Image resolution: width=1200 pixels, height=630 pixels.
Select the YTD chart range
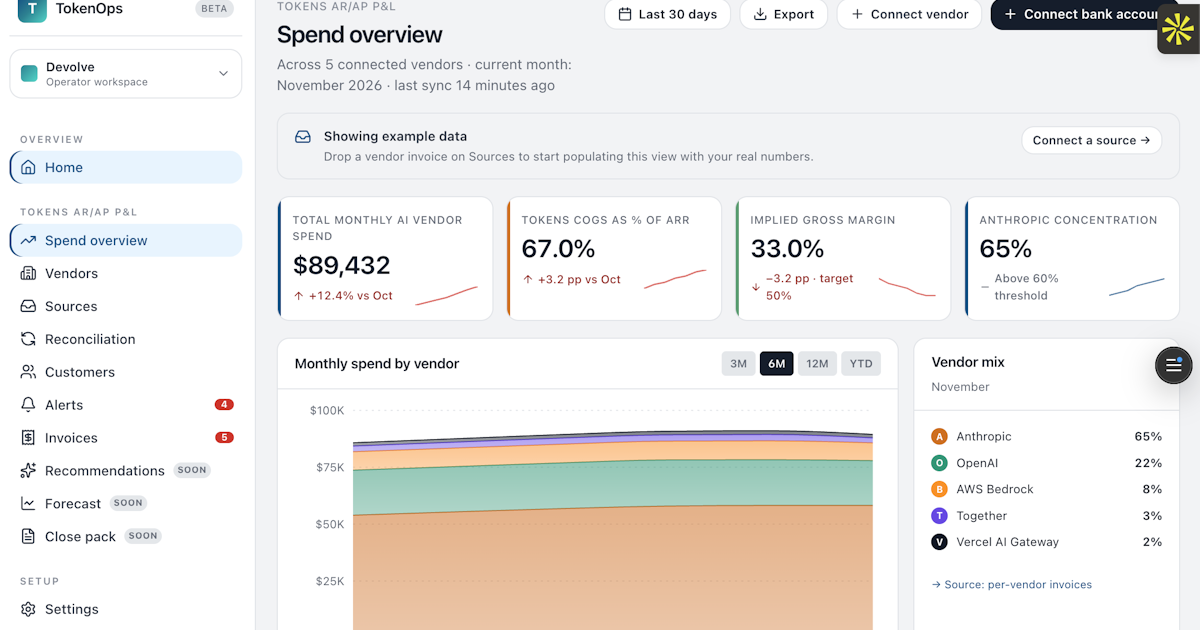pyautogui.click(x=861, y=364)
